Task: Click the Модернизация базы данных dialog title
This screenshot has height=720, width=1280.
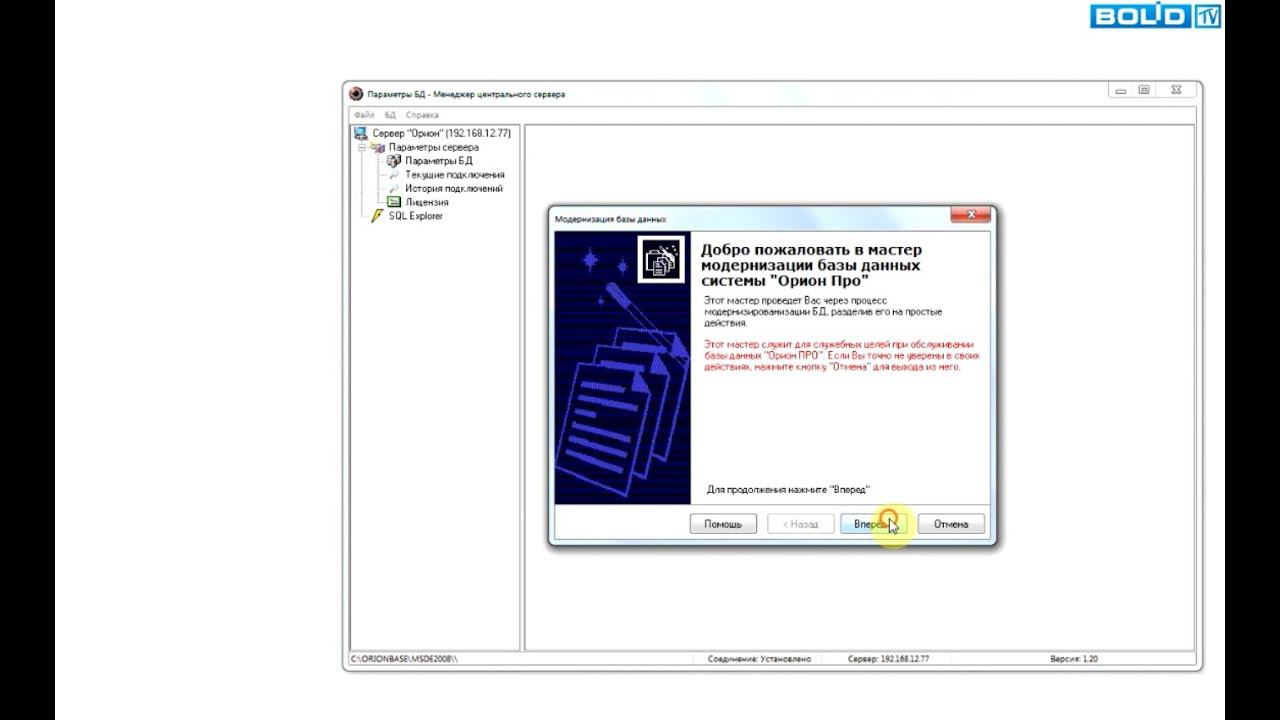Action: click(x=610, y=218)
